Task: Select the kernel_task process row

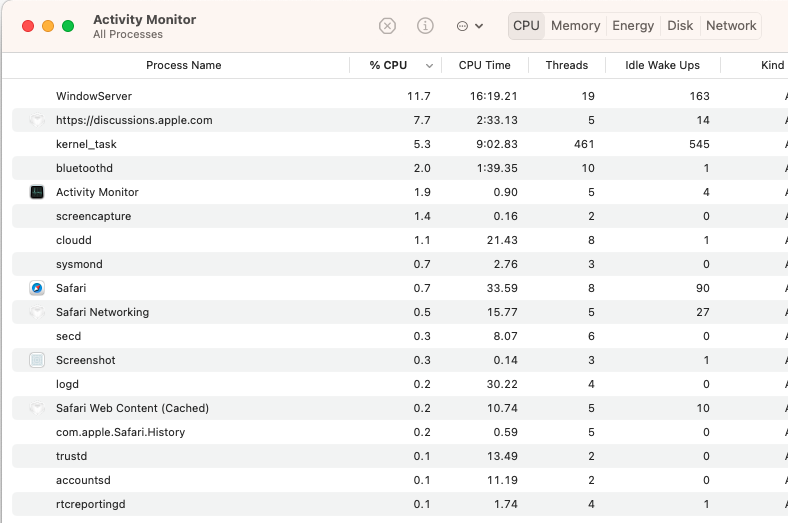Action: pos(86,144)
